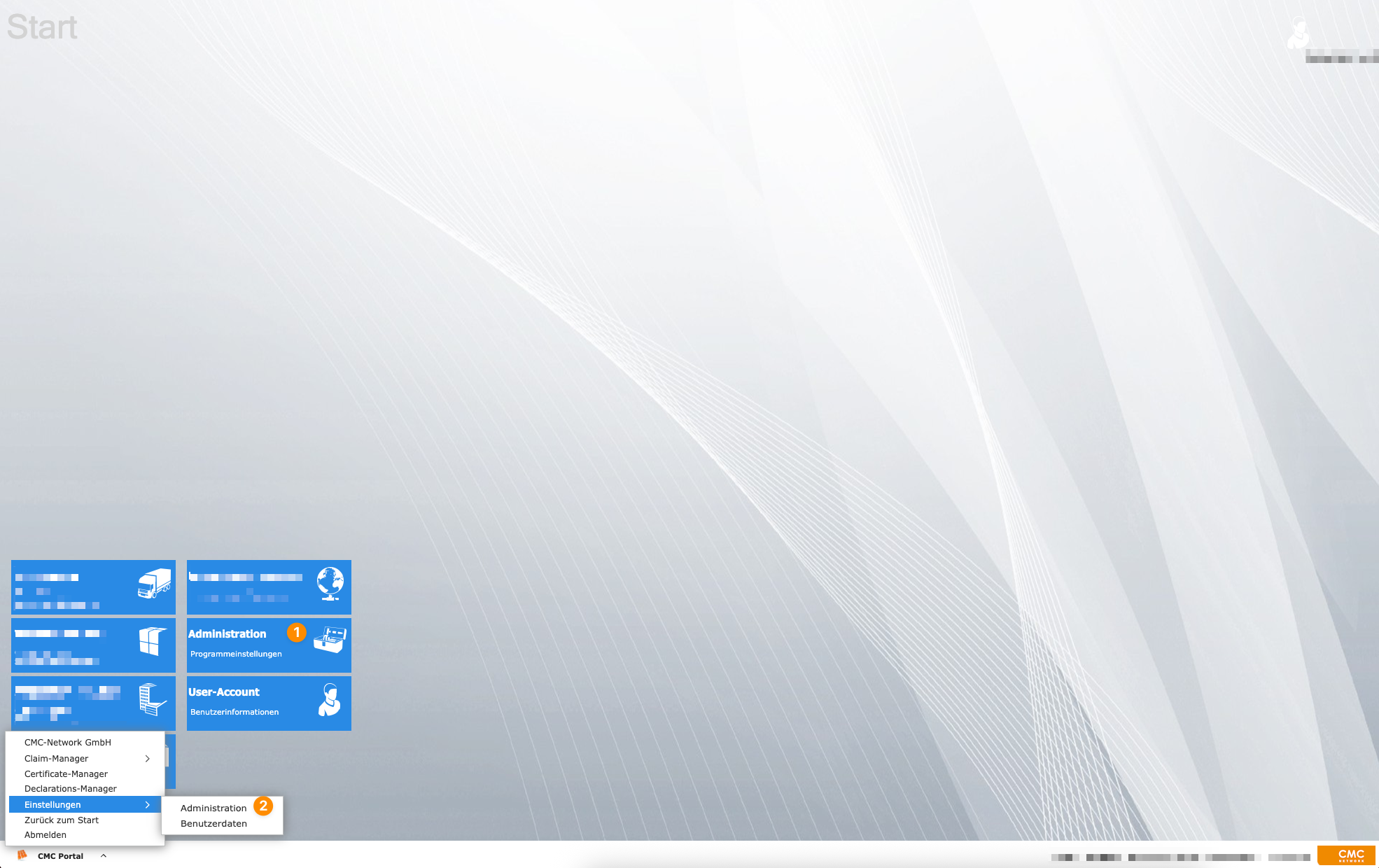The height and width of the screenshot is (868, 1379).
Task: Select Certificate-Manager in the menu
Action: pos(65,773)
